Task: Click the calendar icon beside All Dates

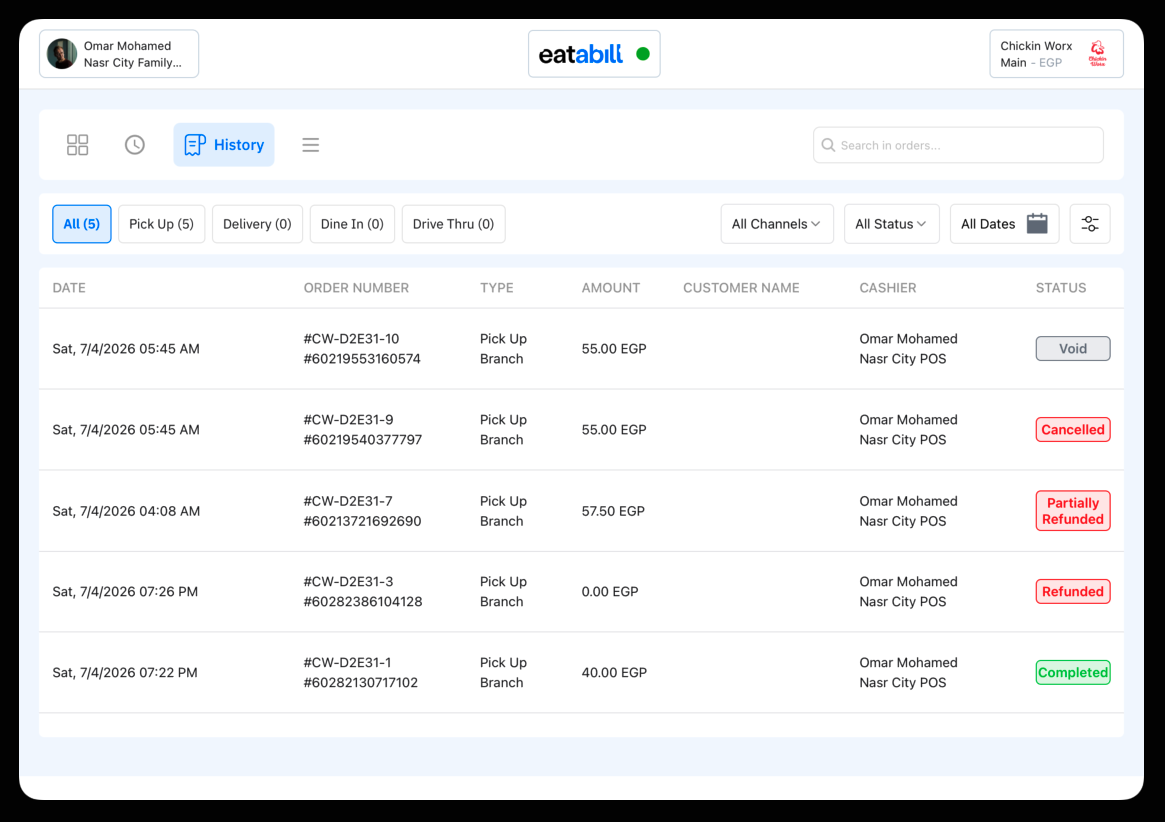Action: [x=1037, y=224]
